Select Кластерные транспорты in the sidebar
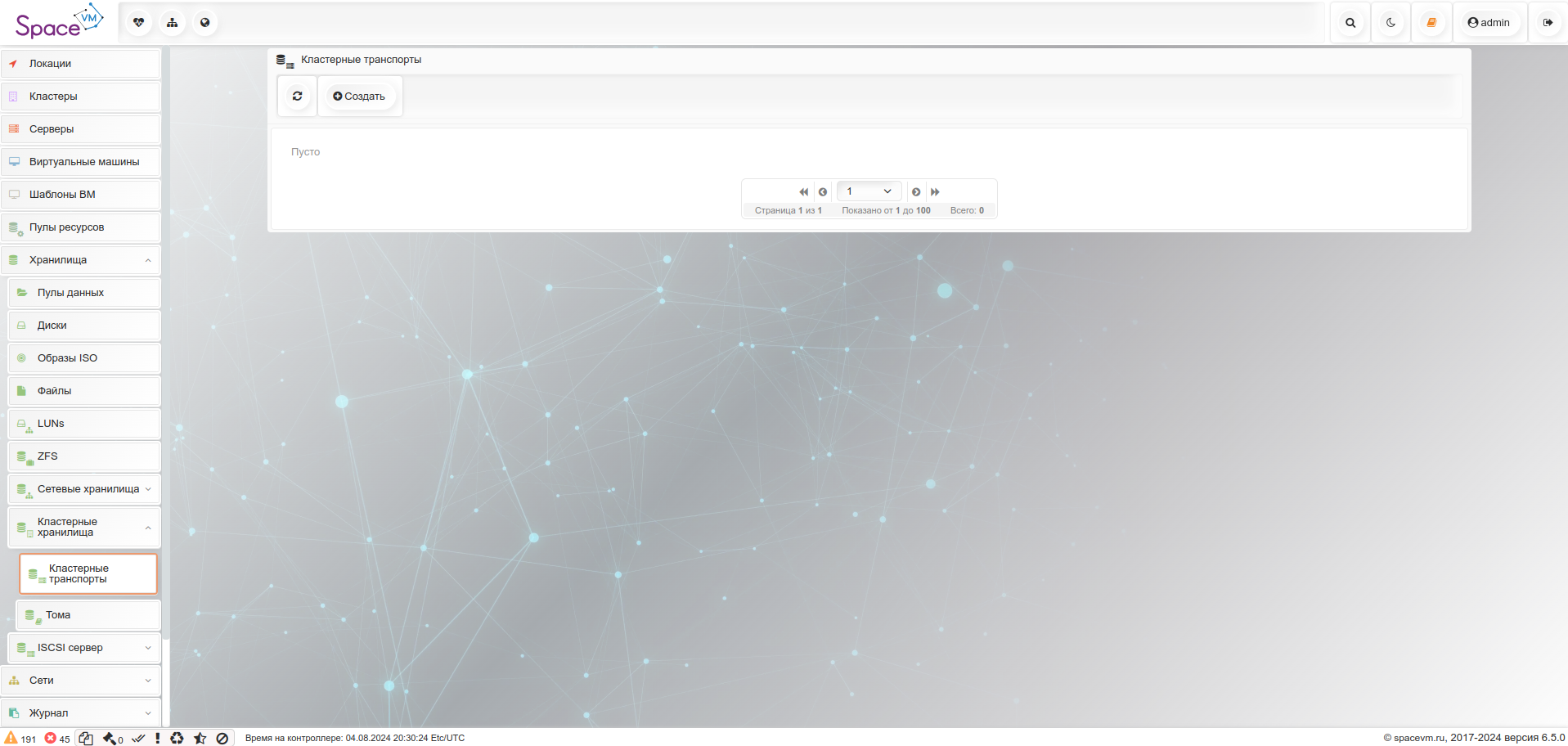Screen dimensions: 1568x746 tap(88, 574)
